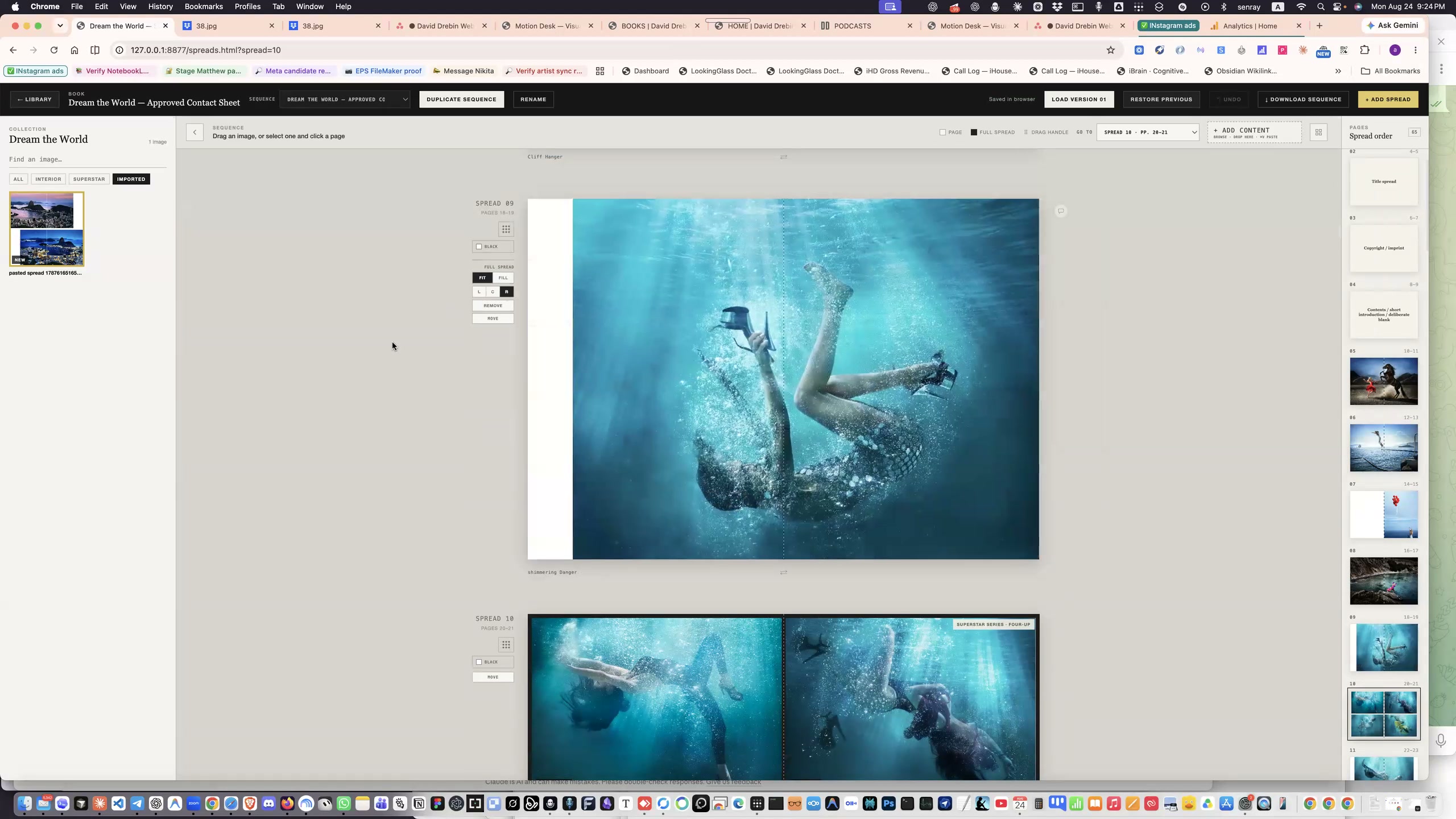The image size is (1456, 819).
Task: Check the Black box for Spread 09
Action: [x=479, y=247]
